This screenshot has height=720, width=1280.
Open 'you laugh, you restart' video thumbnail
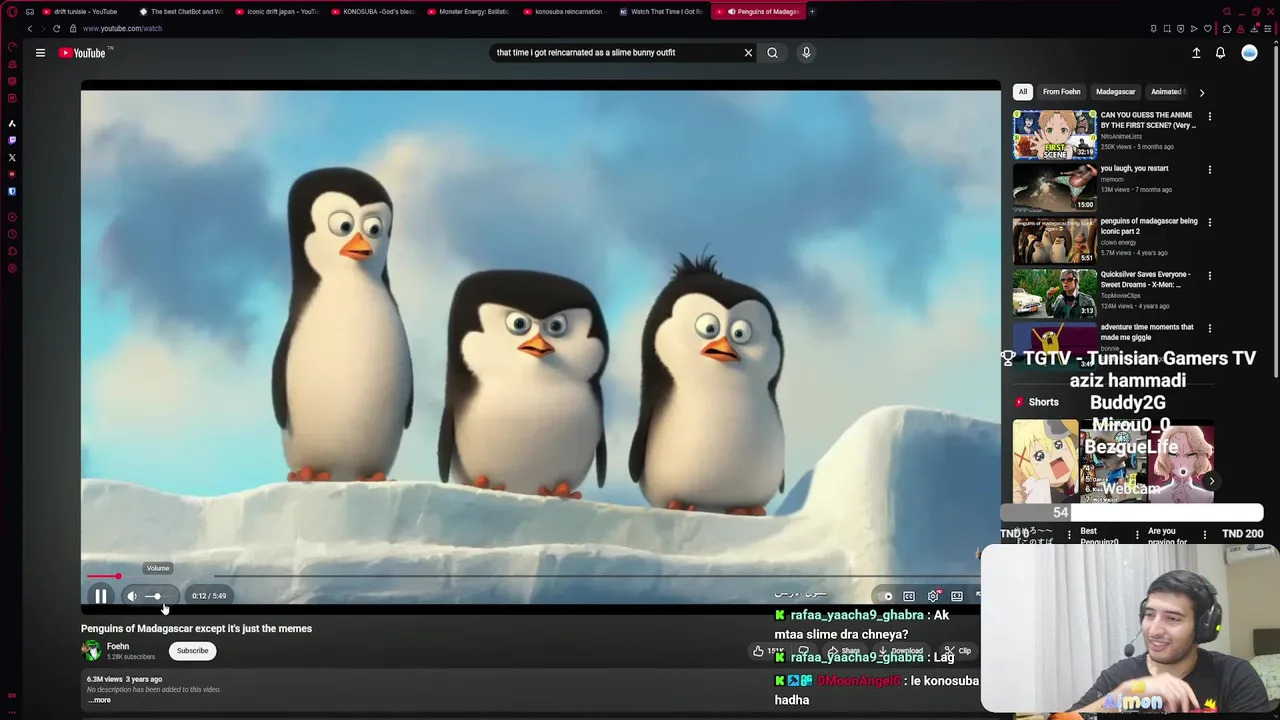[x=1054, y=188]
